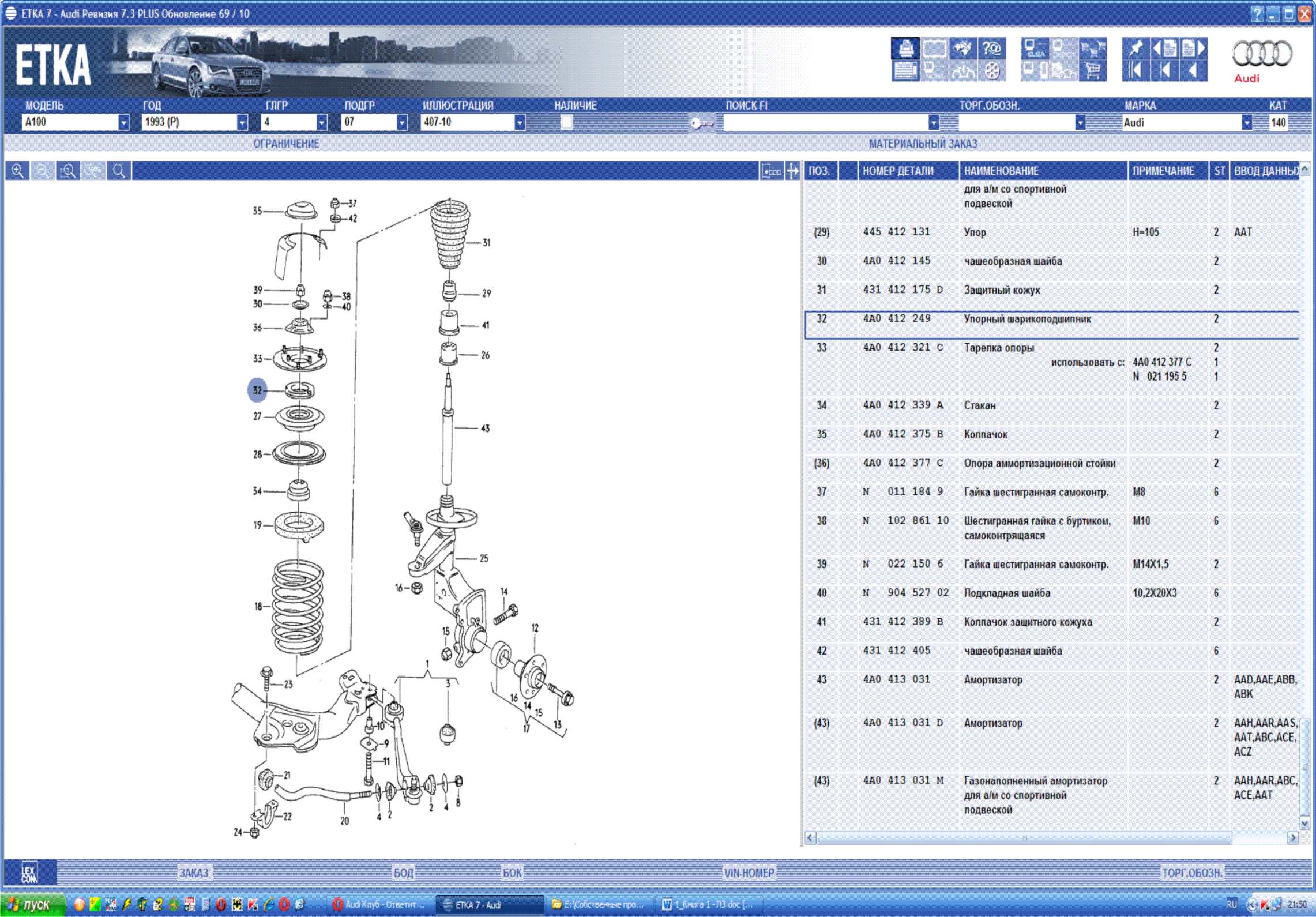Go to the next illustration page
This screenshot has width=1316, height=917.
click(1194, 48)
